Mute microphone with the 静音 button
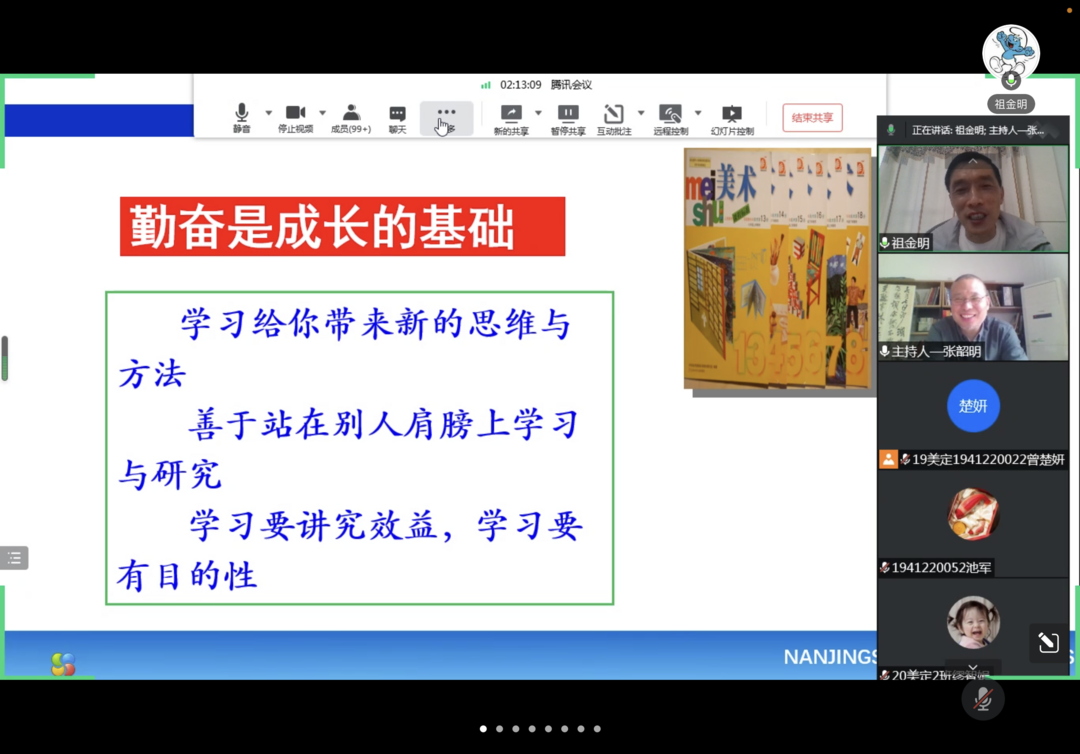This screenshot has height=754, width=1080. tap(241, 117)
